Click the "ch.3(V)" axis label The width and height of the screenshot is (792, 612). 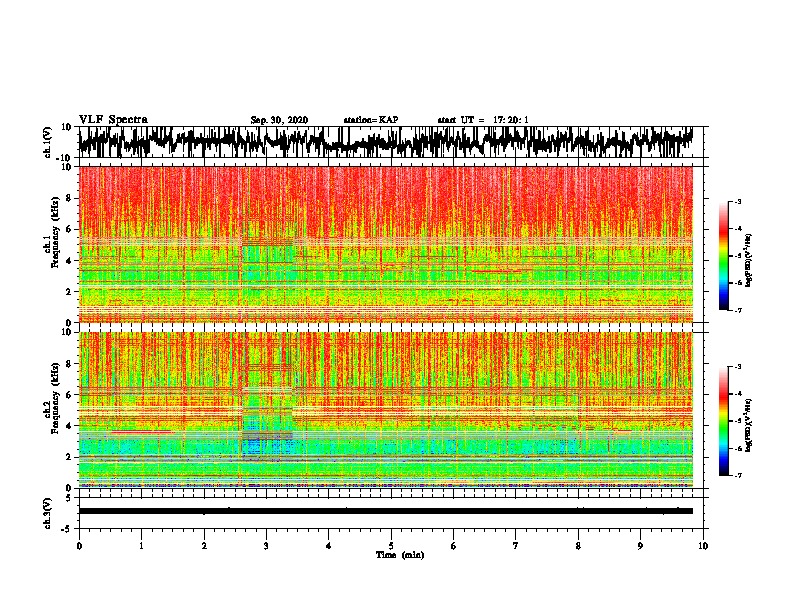click(x=48, y=513)
